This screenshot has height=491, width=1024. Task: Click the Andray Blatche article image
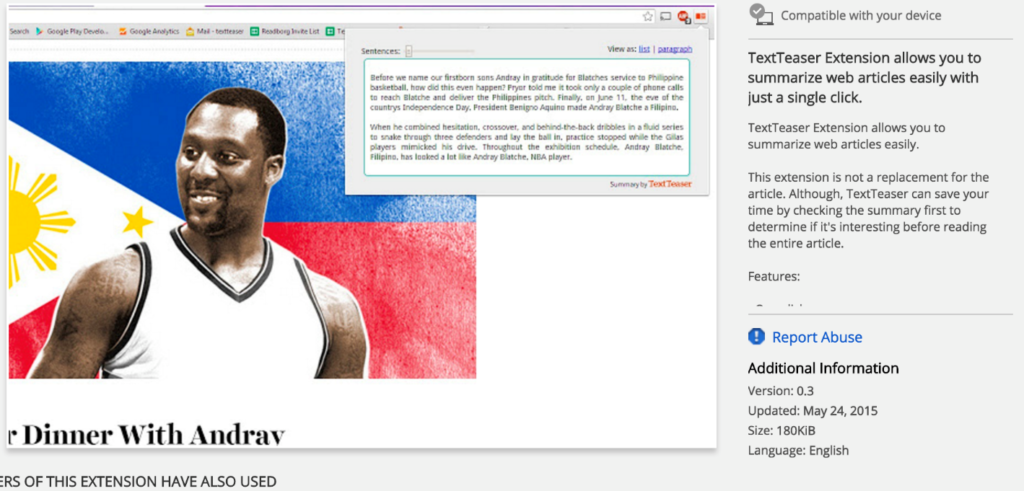(242, 220)
